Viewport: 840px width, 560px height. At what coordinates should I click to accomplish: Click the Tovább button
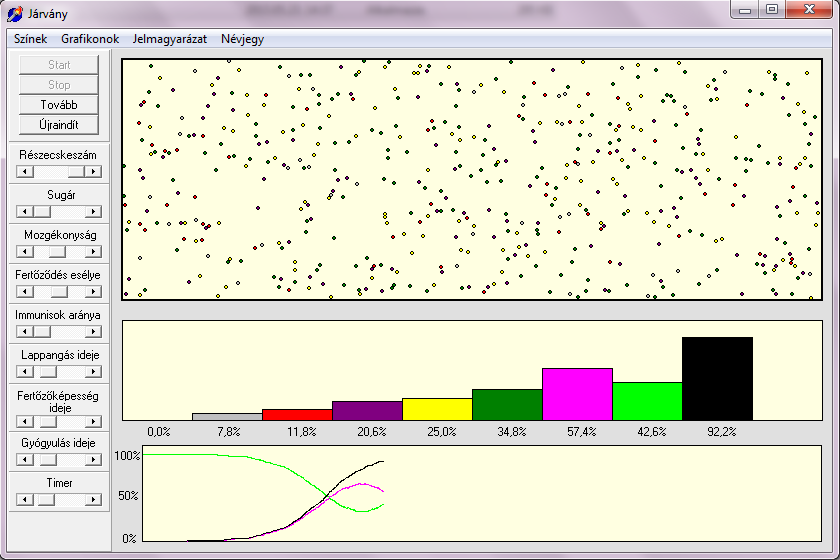pos(59,105)
